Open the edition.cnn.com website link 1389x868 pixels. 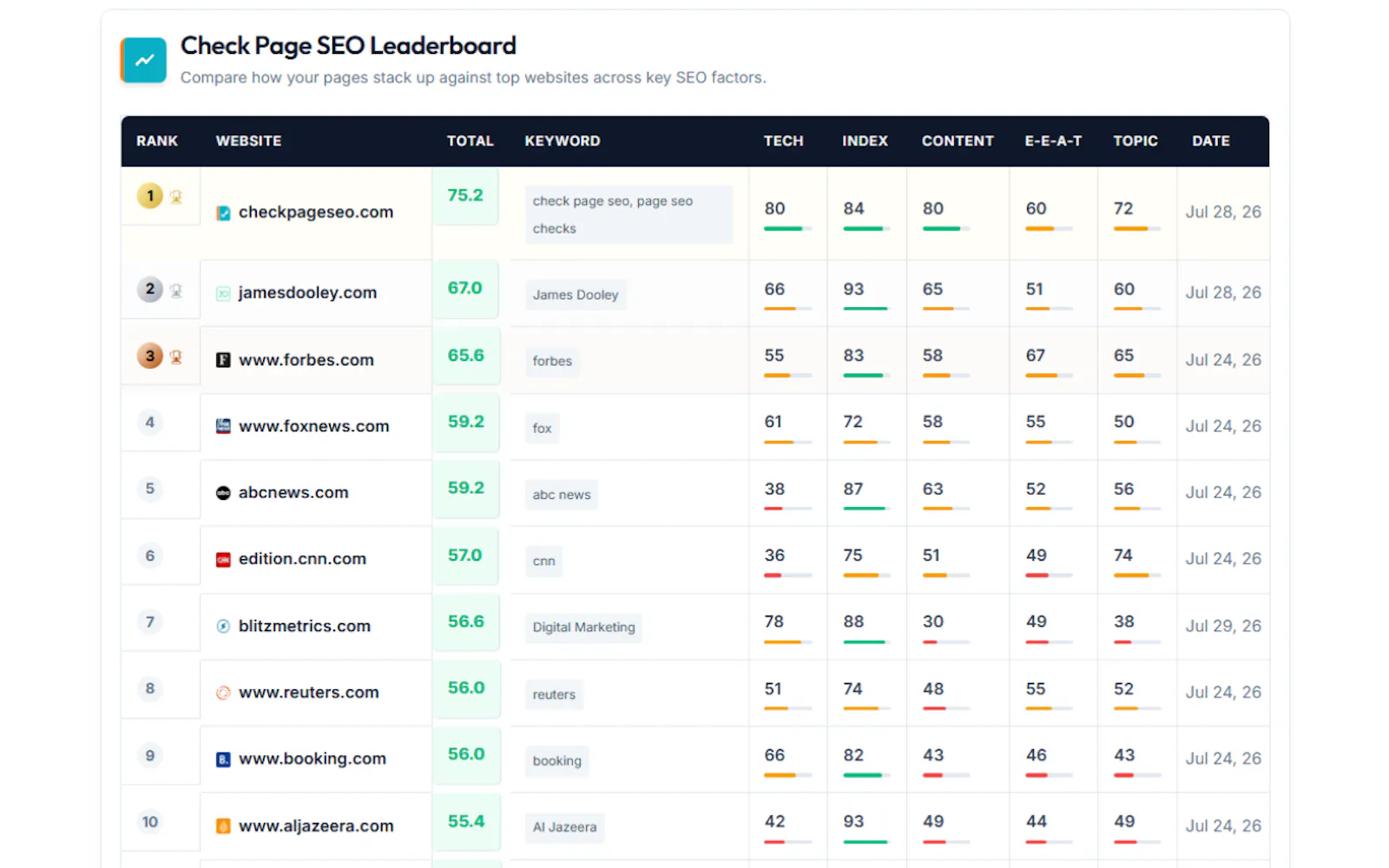click(302, 559)
